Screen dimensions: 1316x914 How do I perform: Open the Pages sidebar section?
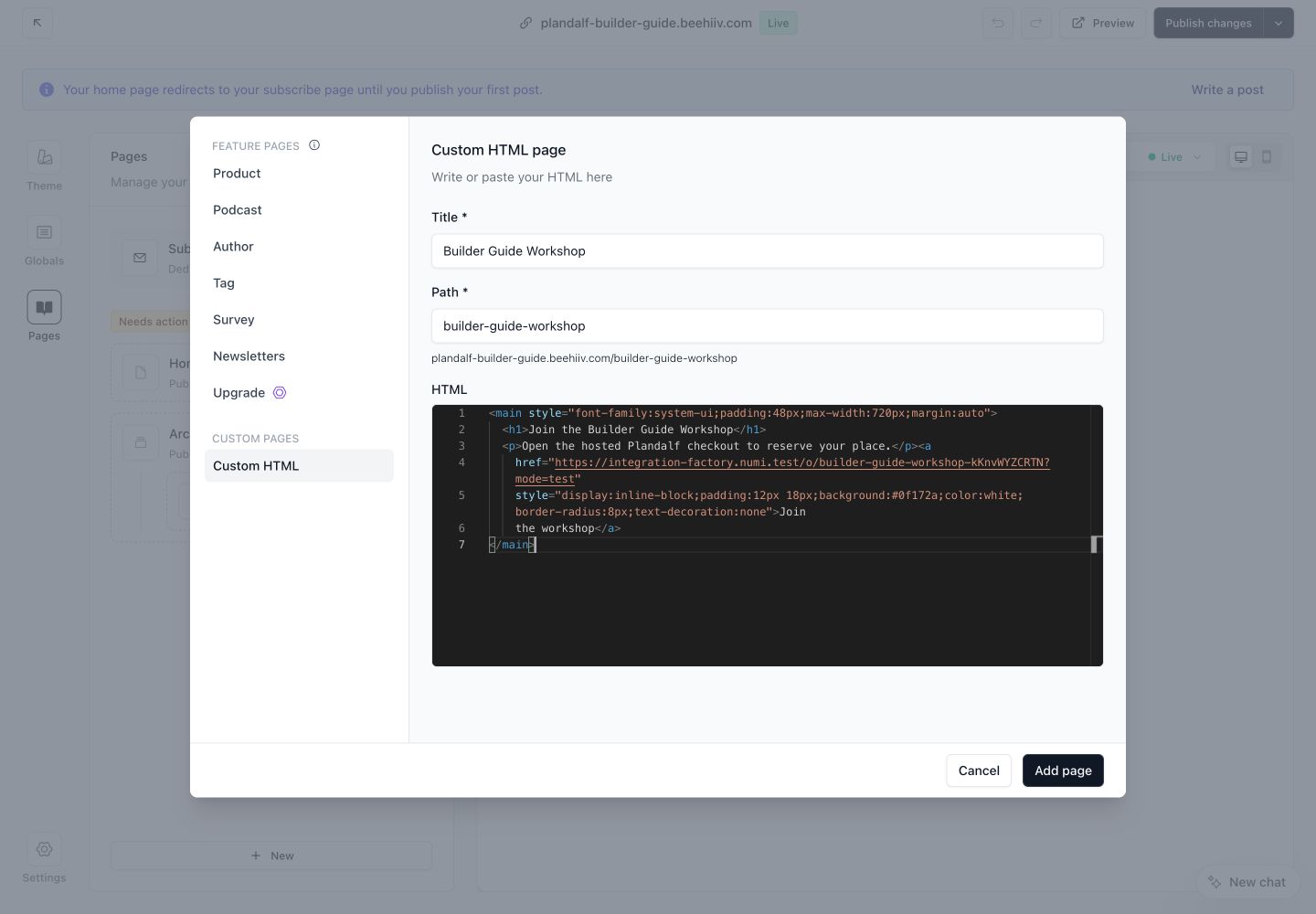[44, 317]
